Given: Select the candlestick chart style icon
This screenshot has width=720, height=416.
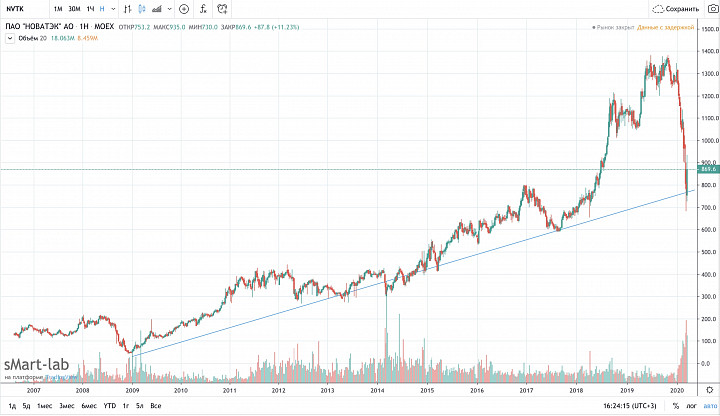Looking at the screenshot, I should (142, 9).
